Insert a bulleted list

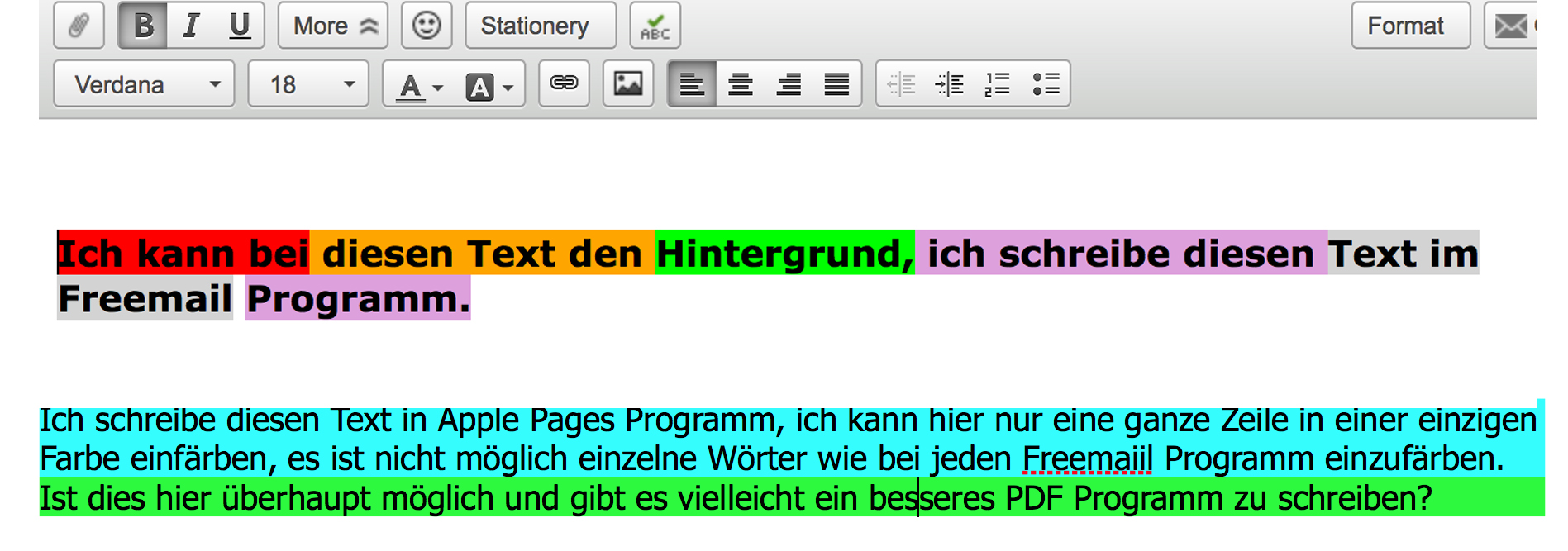click(x=1046, y=84)
